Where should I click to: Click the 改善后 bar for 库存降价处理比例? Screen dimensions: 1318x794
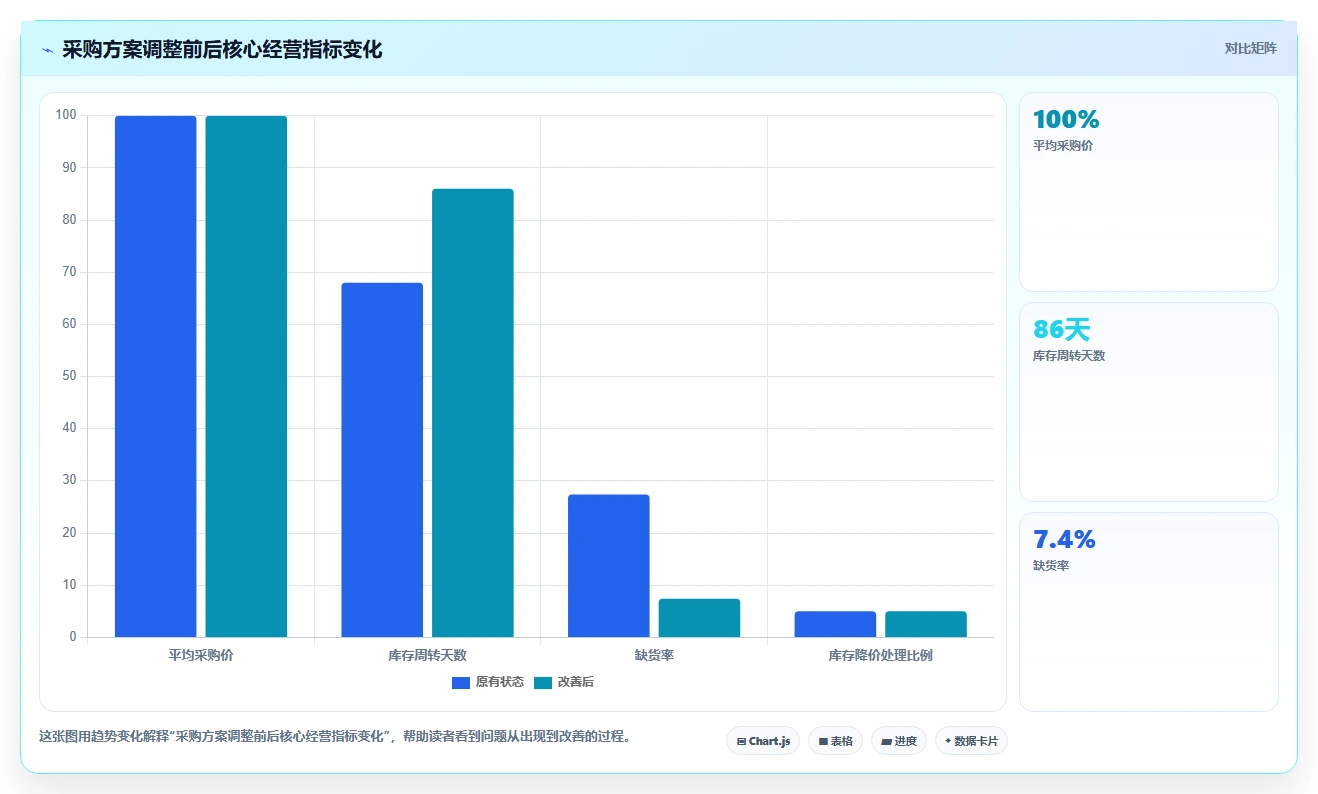(x=926, y=624)
